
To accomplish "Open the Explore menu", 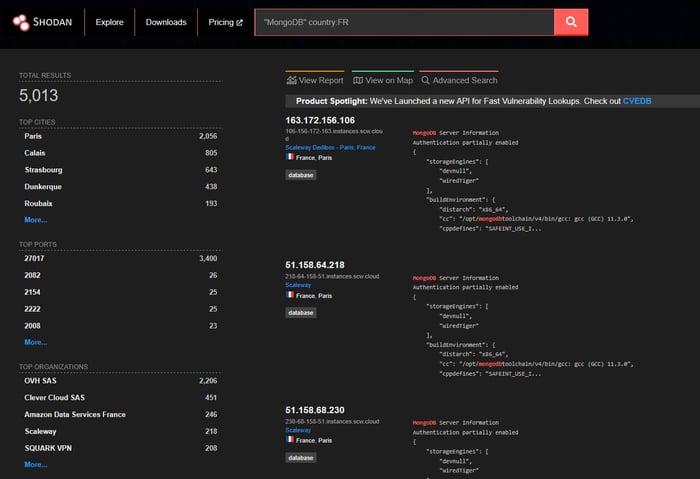I will click(109, 22).
